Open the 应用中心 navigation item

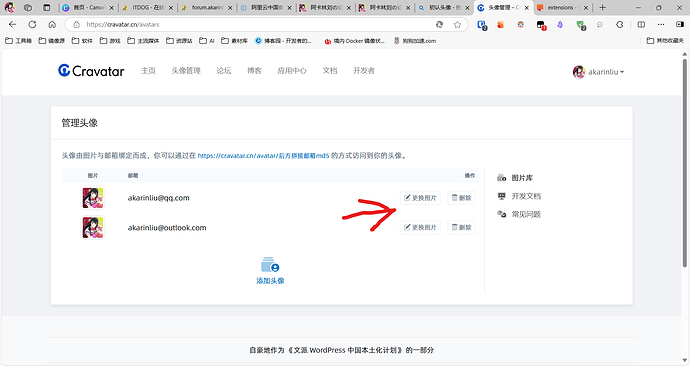point(292,71)
